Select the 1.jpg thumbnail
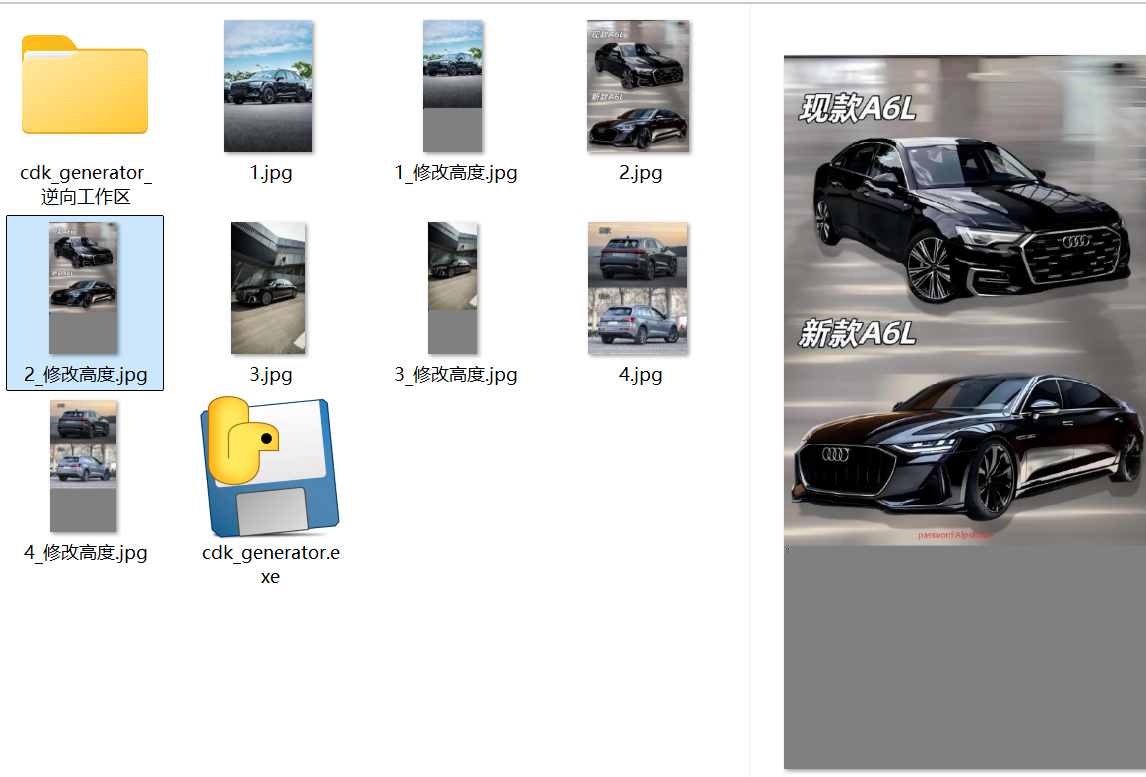This screenshot has height=777, width=1146. (268, 86)
